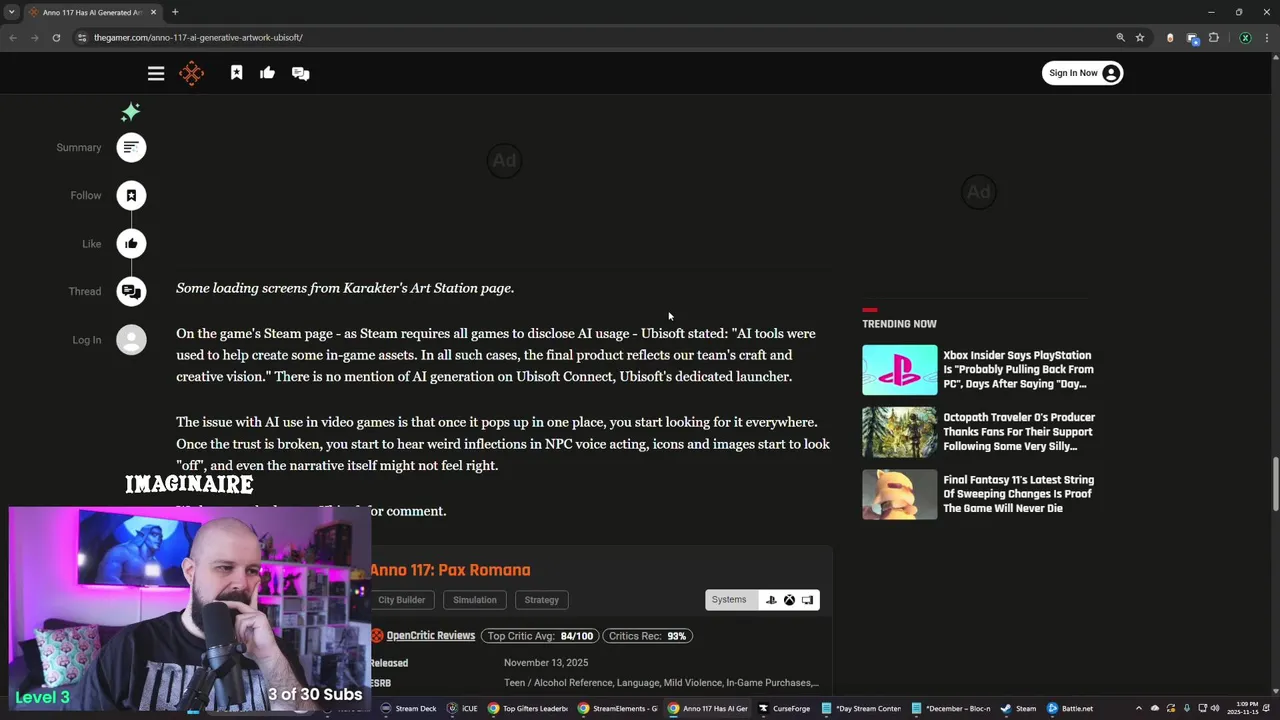Click the Simulation genre tag
The image size is (1280, 720).
[x=475, y=600]
